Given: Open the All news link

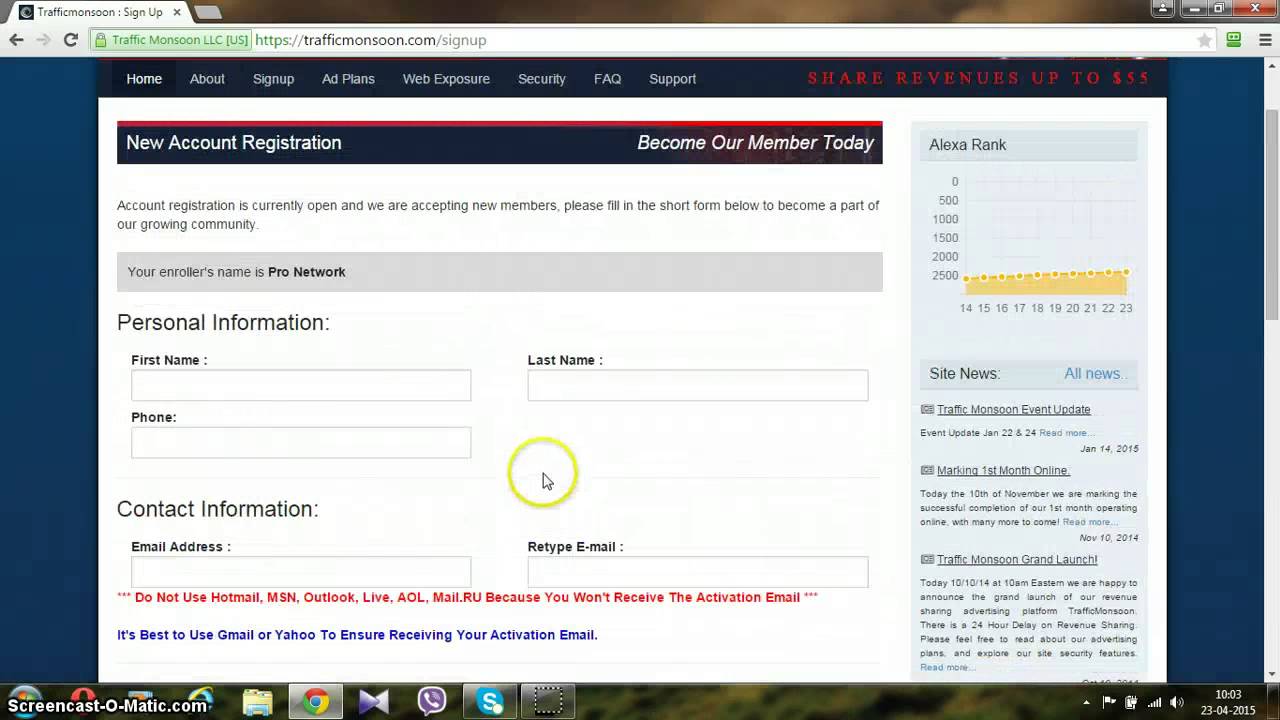Looking at the screenshot, I should (1094, 373).
